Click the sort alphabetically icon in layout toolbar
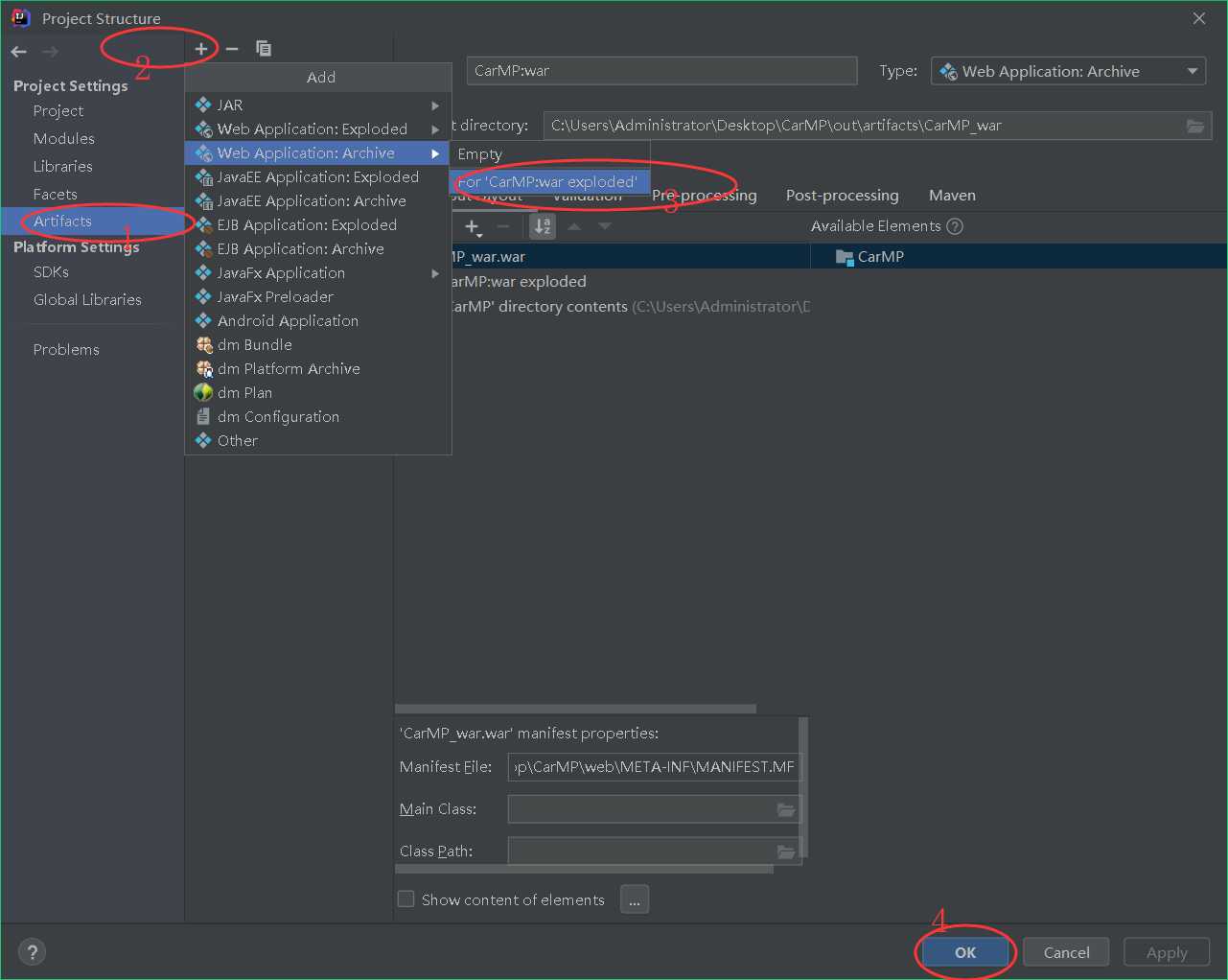This screenshot has width=1228, height=980. [x=543, y=226]
